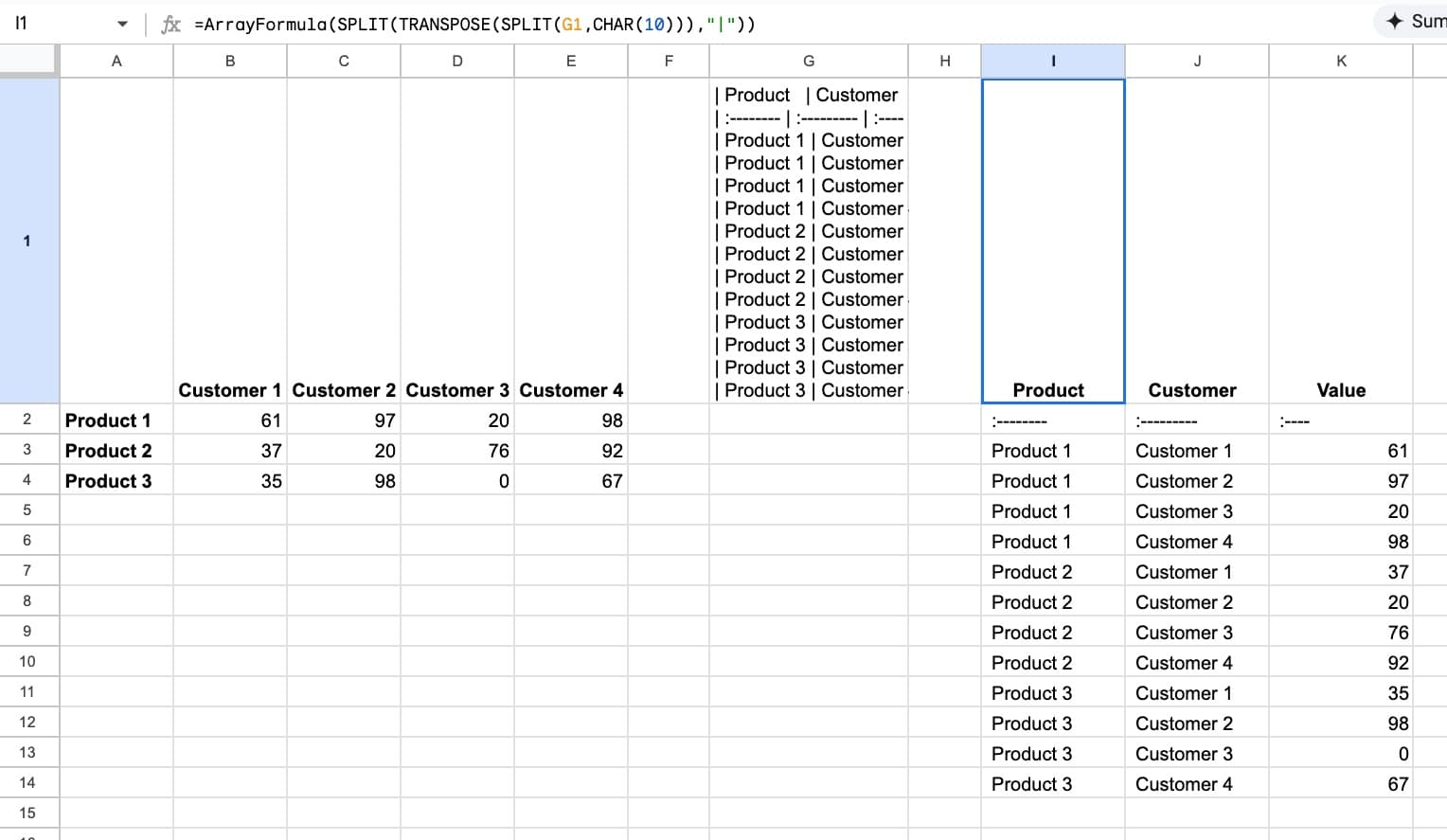Click the select-all corner box
The image size is (1447, 840).
tap(28, 61)
